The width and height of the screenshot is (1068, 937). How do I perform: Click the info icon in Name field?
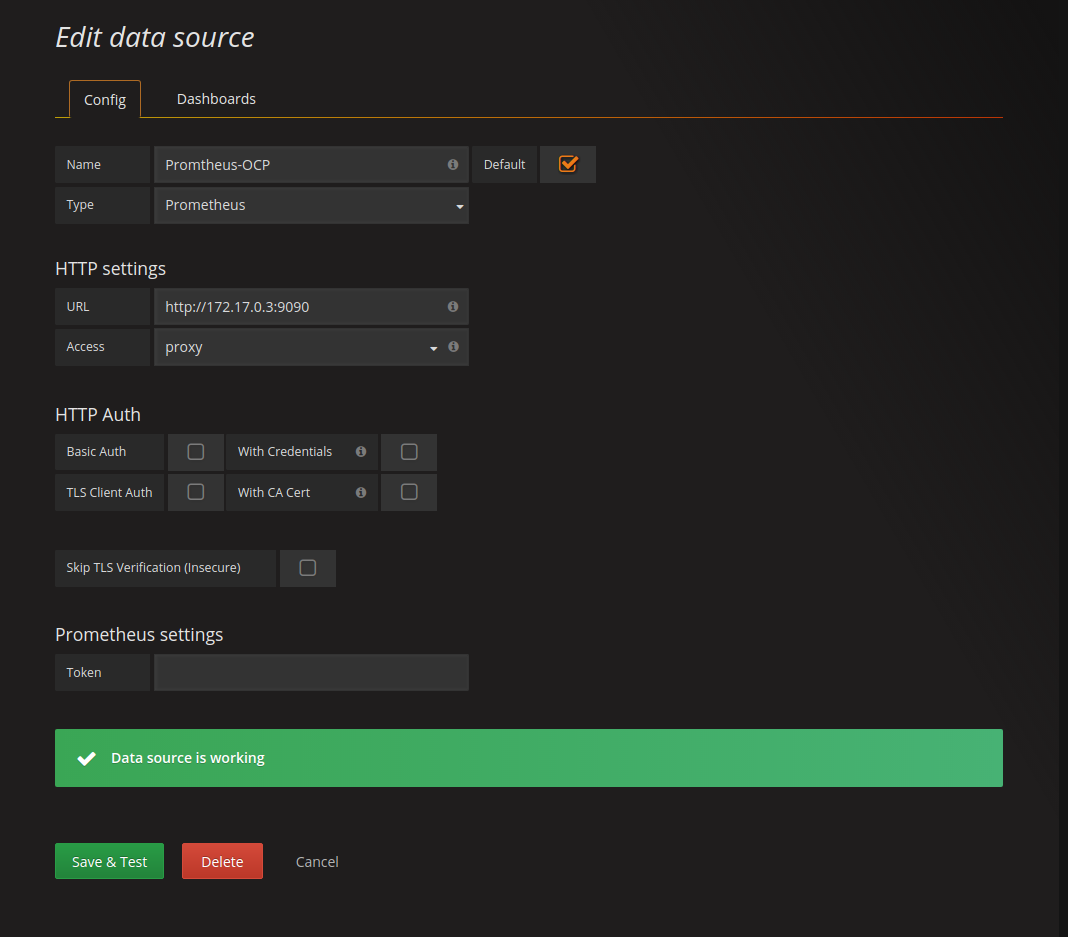(453, 165)
